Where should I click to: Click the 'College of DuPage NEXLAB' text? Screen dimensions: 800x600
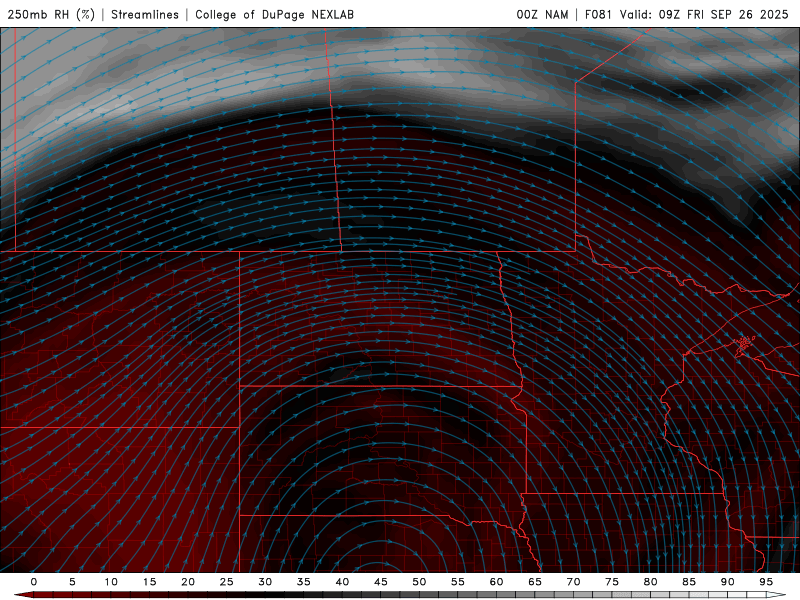click(x=274, y=14)
